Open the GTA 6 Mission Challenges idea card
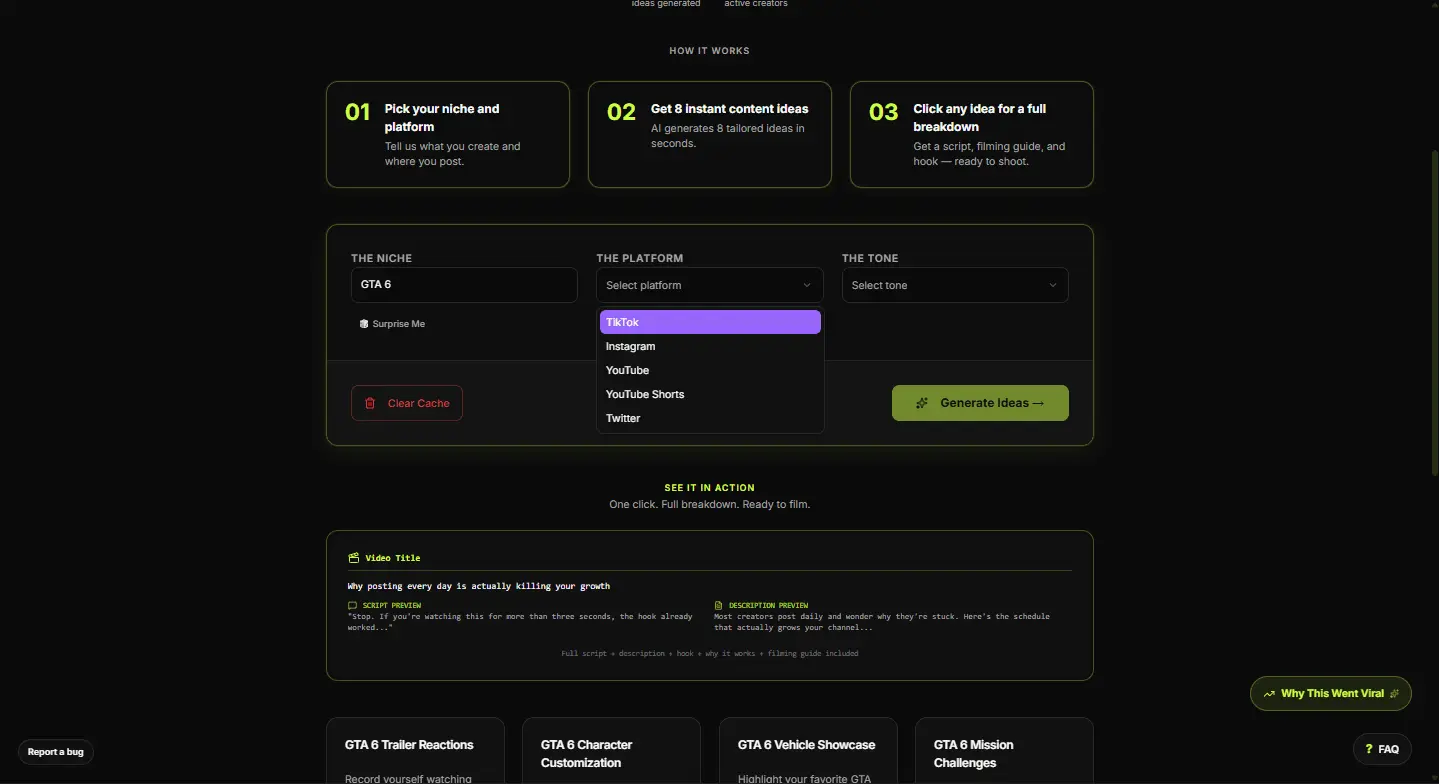The image size is (1439, 784). [x=1004, y=751]
